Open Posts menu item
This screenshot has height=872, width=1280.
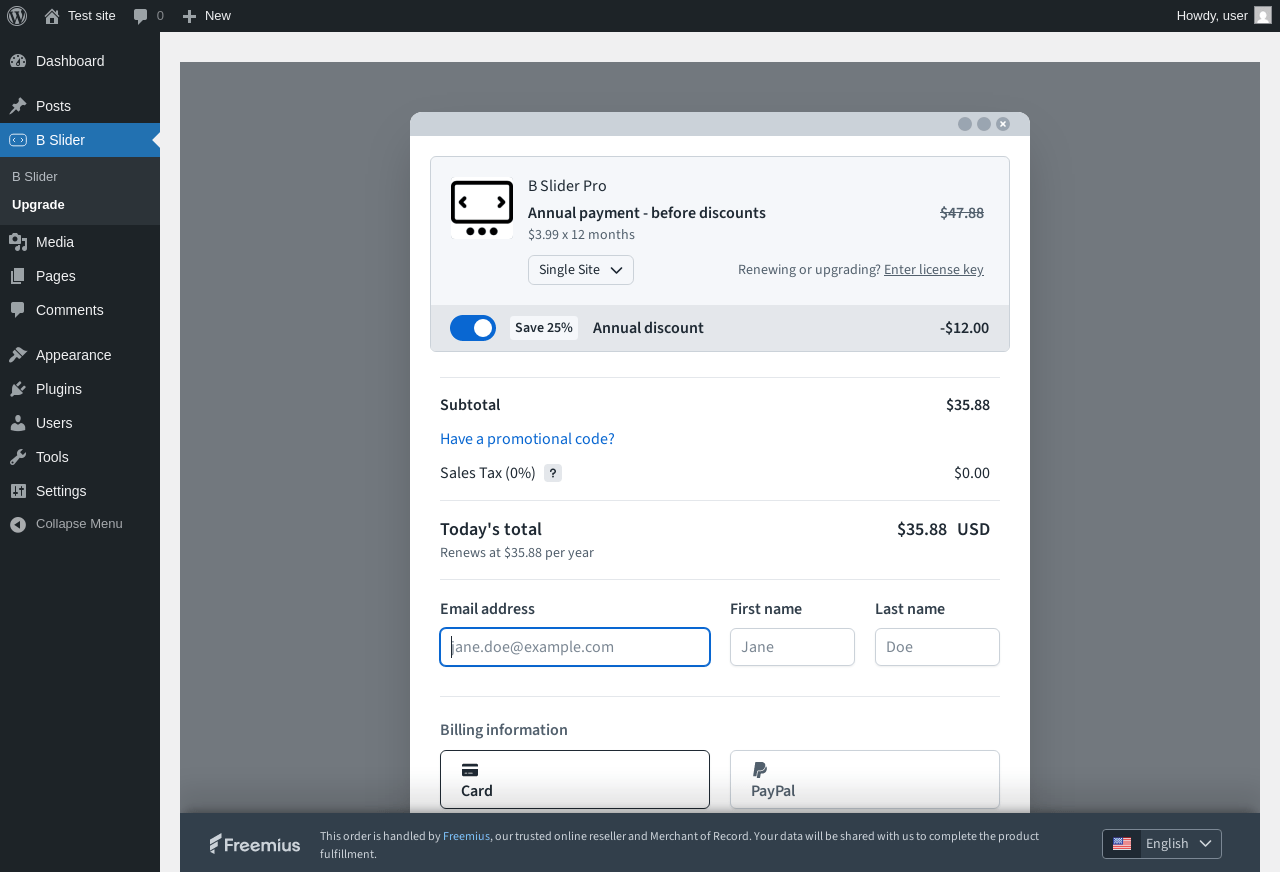point(80,106)
